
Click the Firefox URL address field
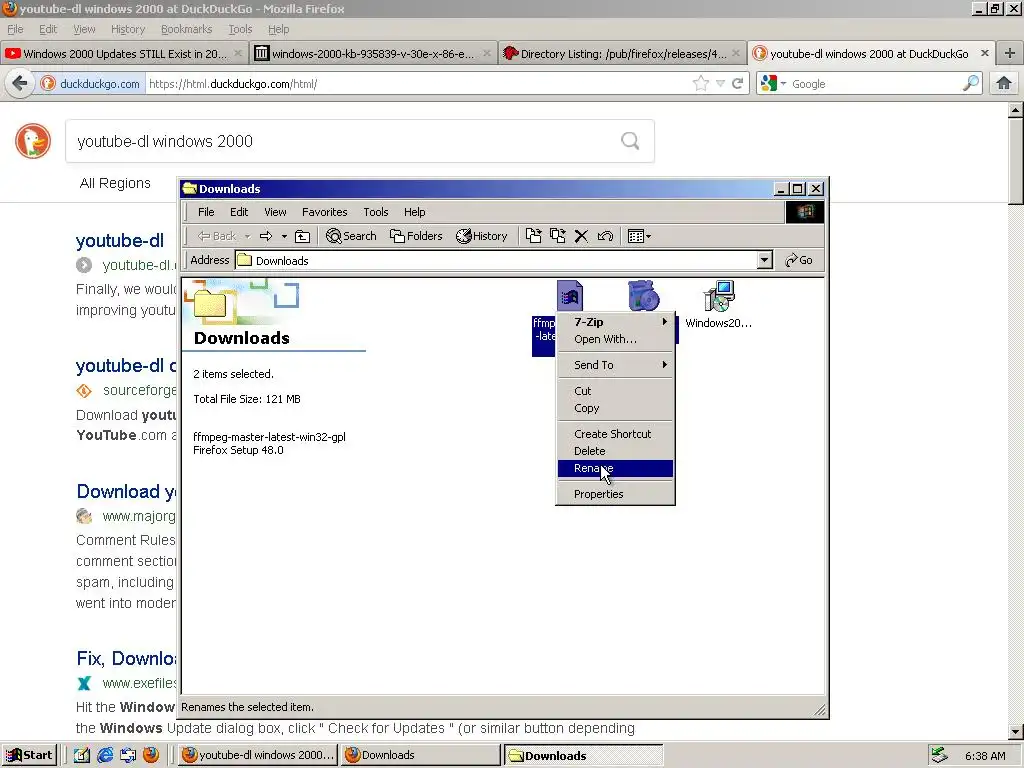click(x=418, y=84)
